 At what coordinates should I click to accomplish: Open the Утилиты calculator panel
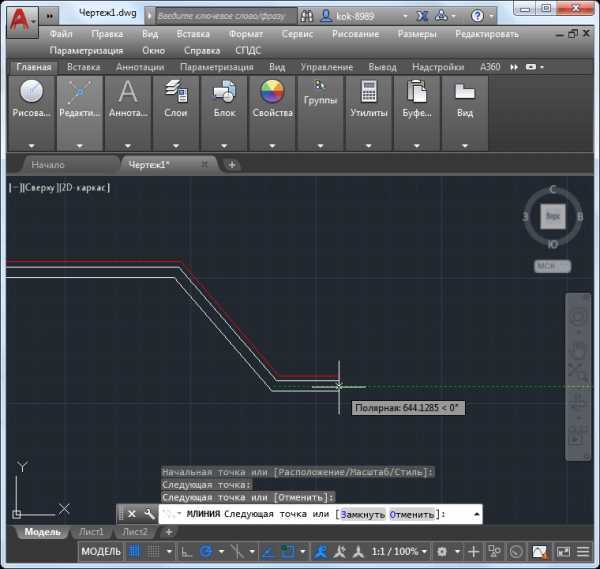[x=368, y=113]
